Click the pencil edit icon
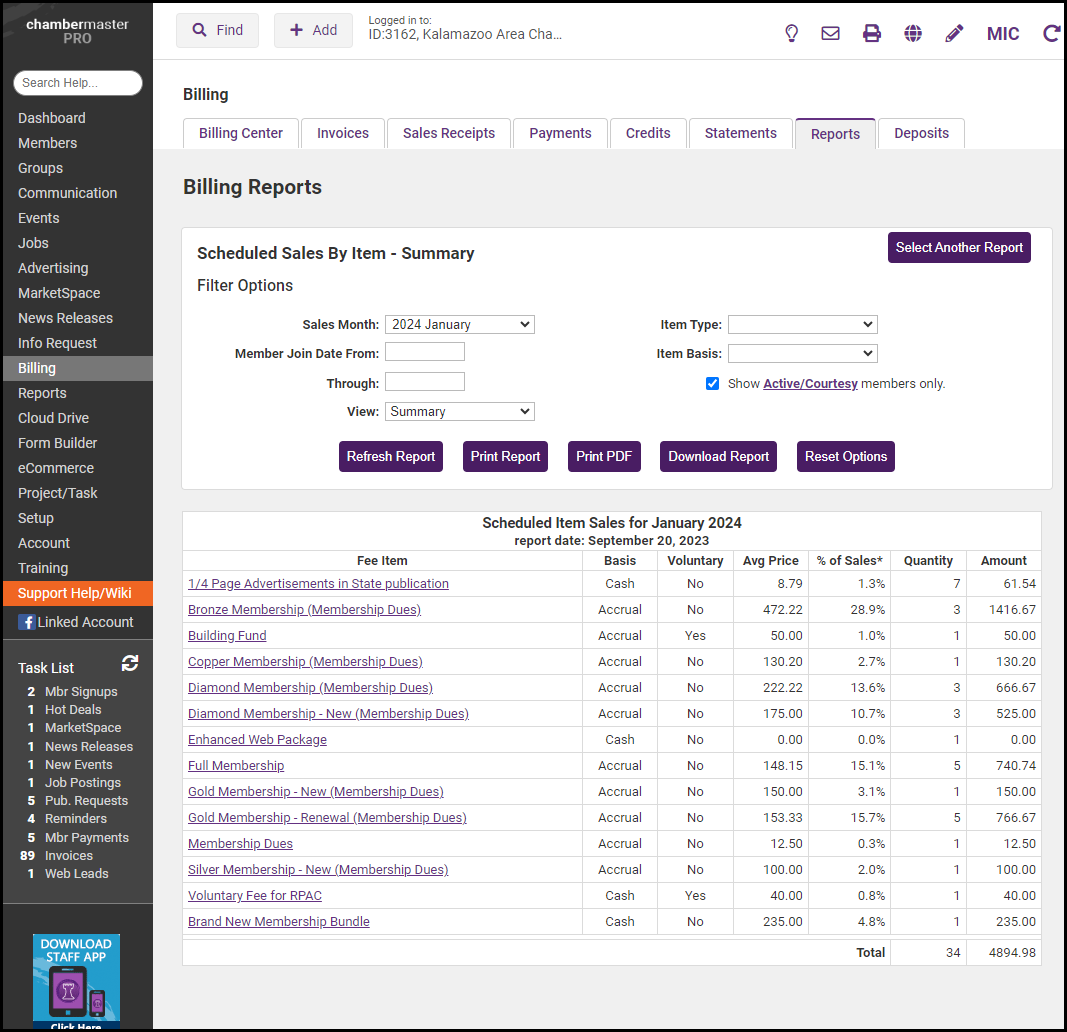This screenshot has width=1067, height=1032. tap(954, 33)
